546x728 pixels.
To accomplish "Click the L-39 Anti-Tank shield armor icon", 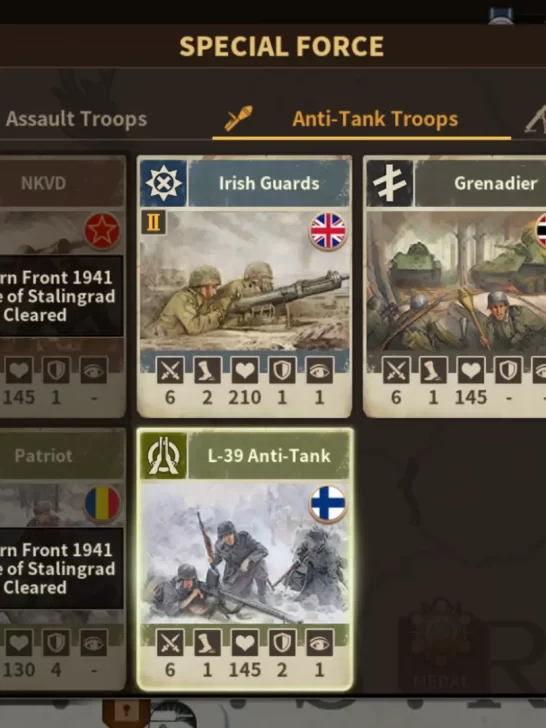I will [282, 643].
